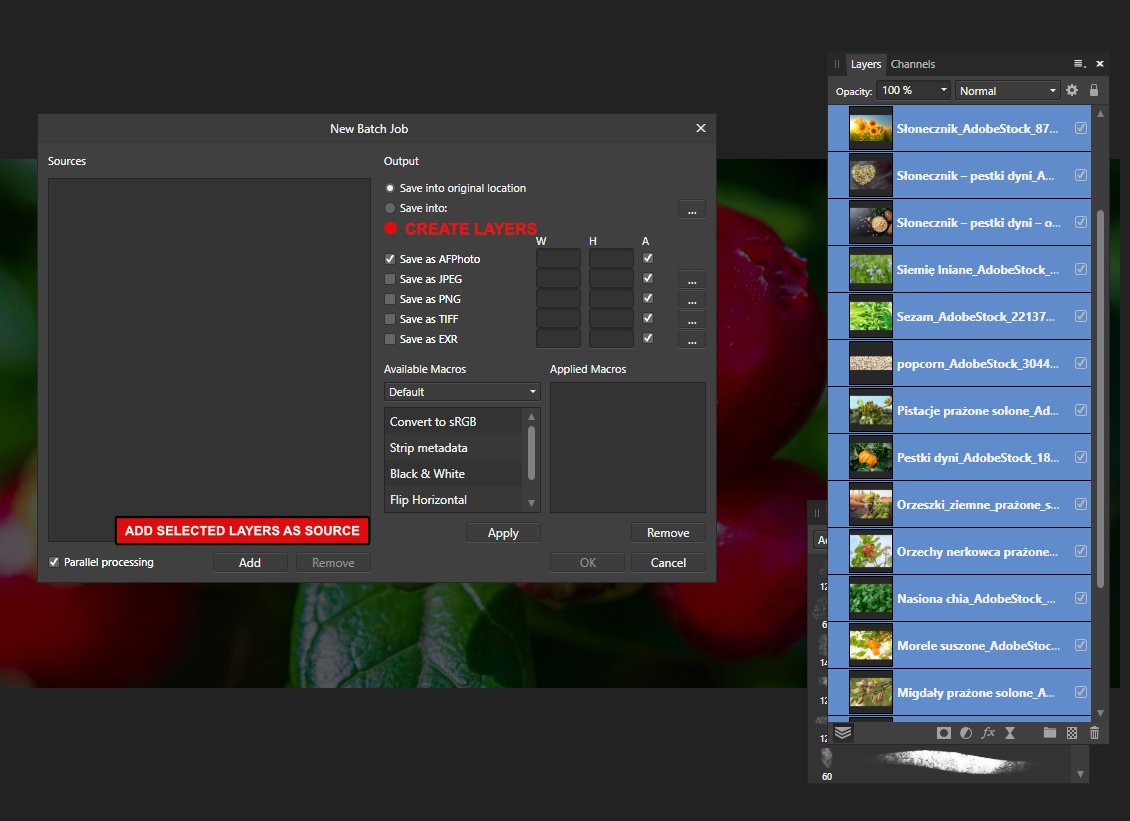Click the width field for Save as PNG
1130x821 pixels.
(x=558, y=299)
